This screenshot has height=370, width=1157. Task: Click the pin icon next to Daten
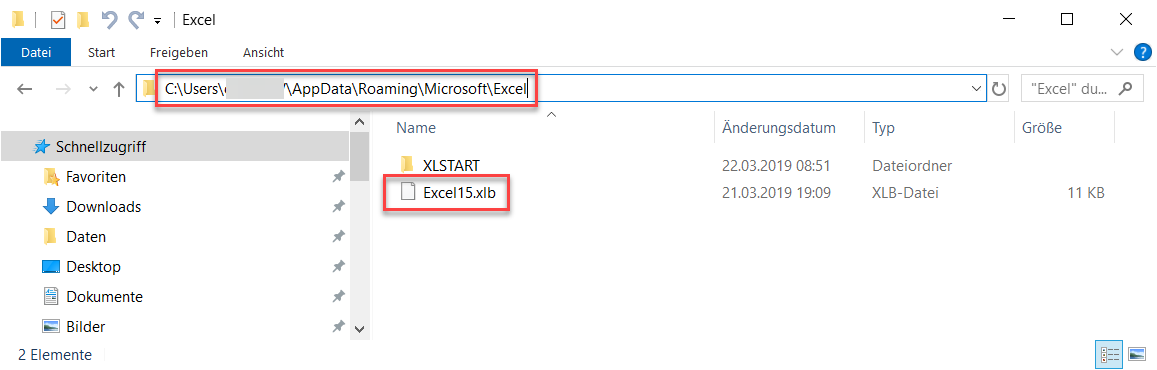click(338, 236)
